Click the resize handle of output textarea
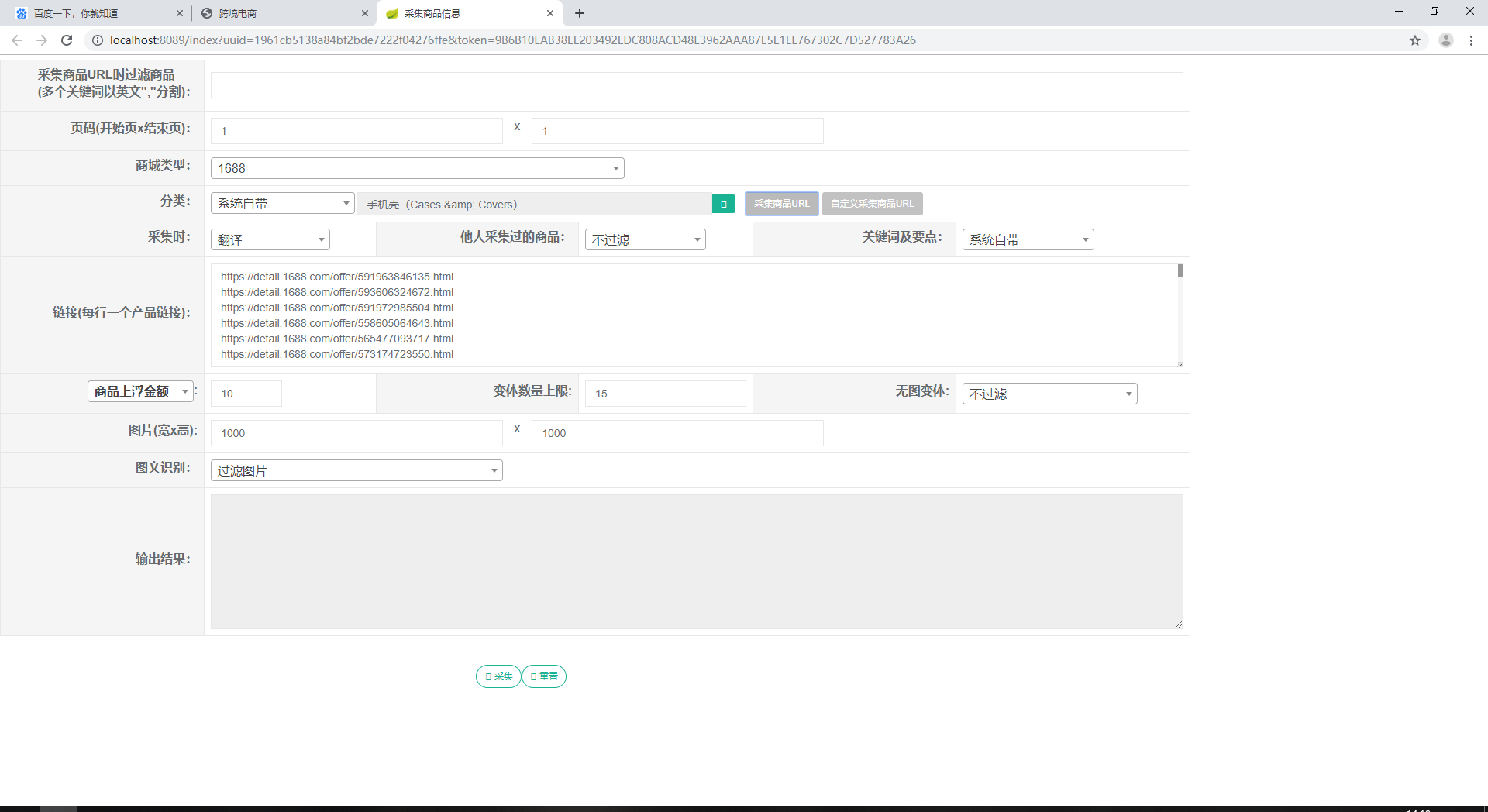Screen dimensions: 1488x812 (x=1178, y=624)
